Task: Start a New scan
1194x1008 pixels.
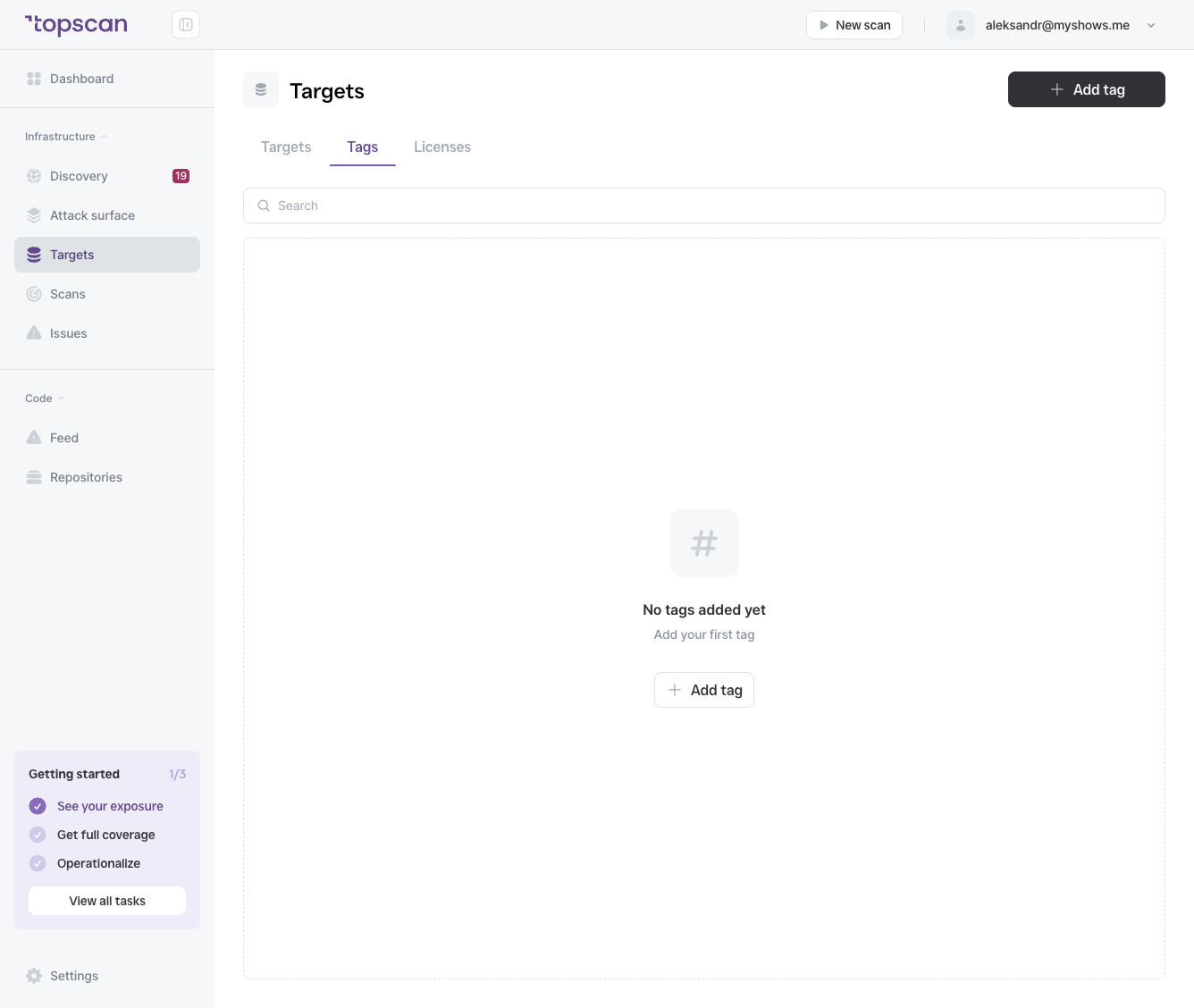Action: (x=854, y=25)
